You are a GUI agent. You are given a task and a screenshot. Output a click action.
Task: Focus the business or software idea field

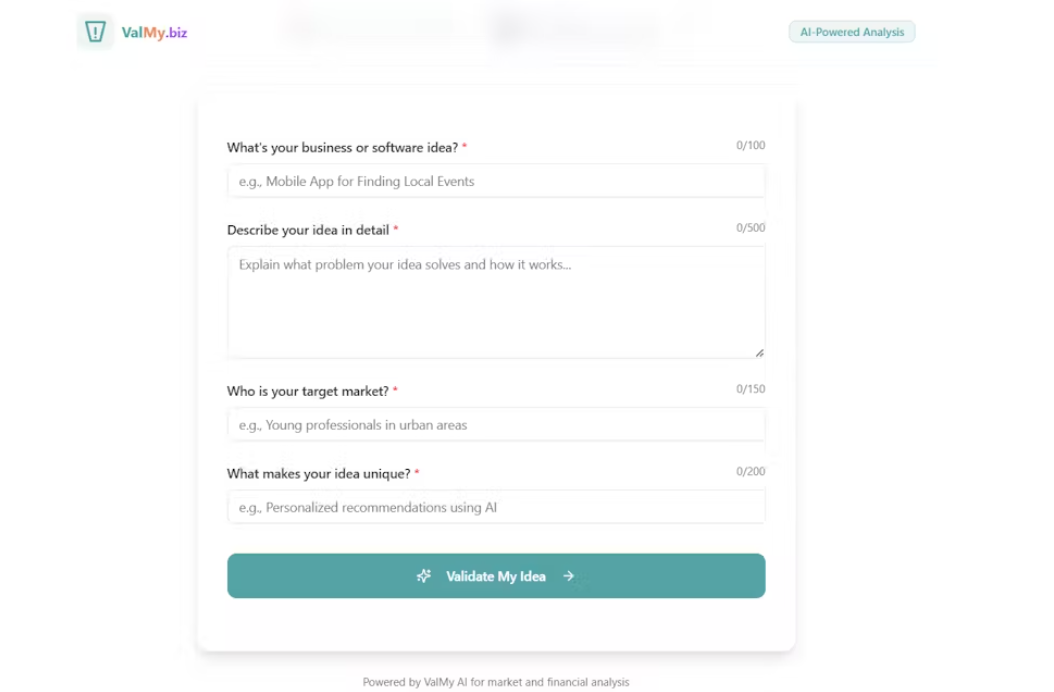[496, 181]
